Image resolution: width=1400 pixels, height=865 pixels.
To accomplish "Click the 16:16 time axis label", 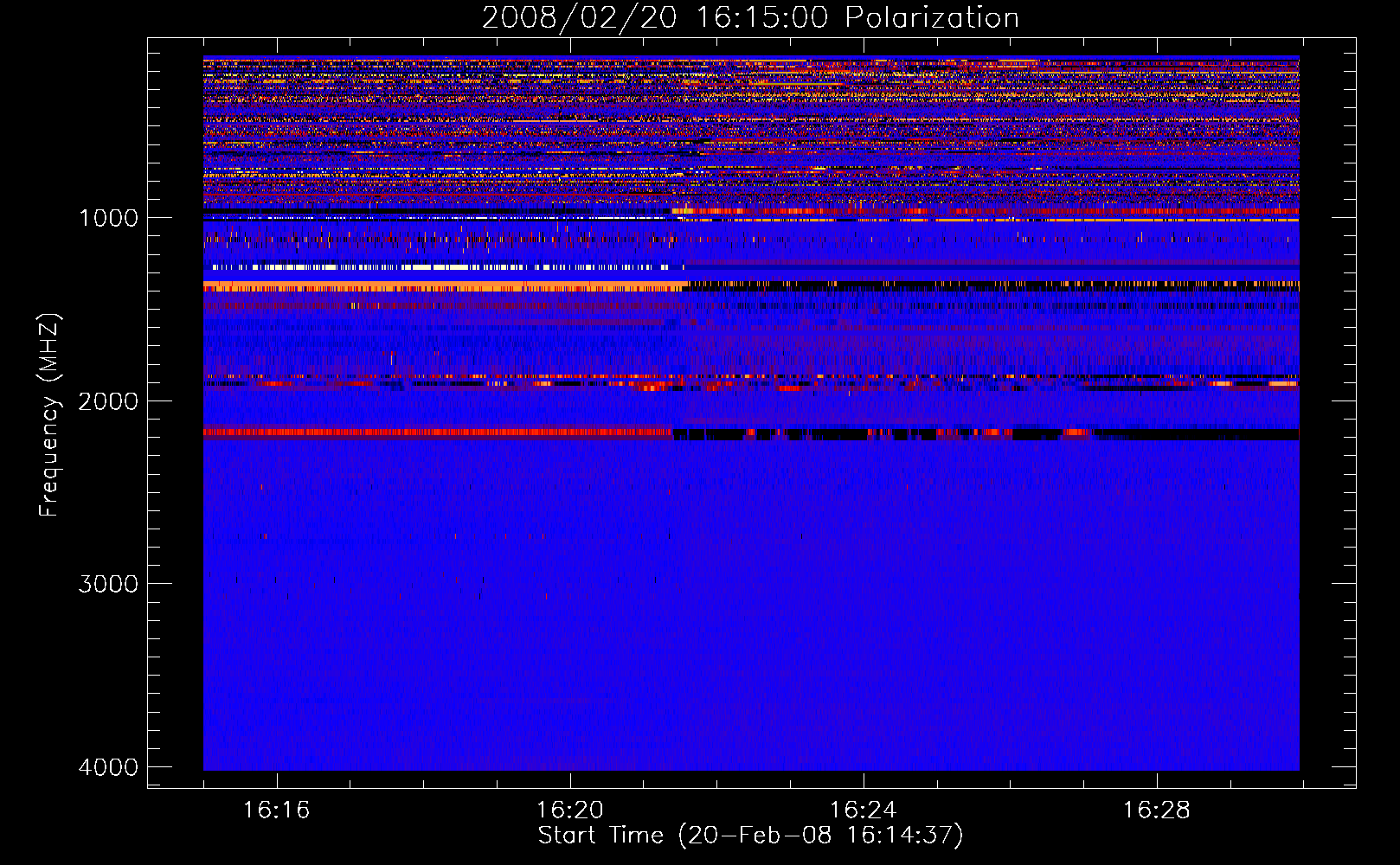I will (276, 811).
